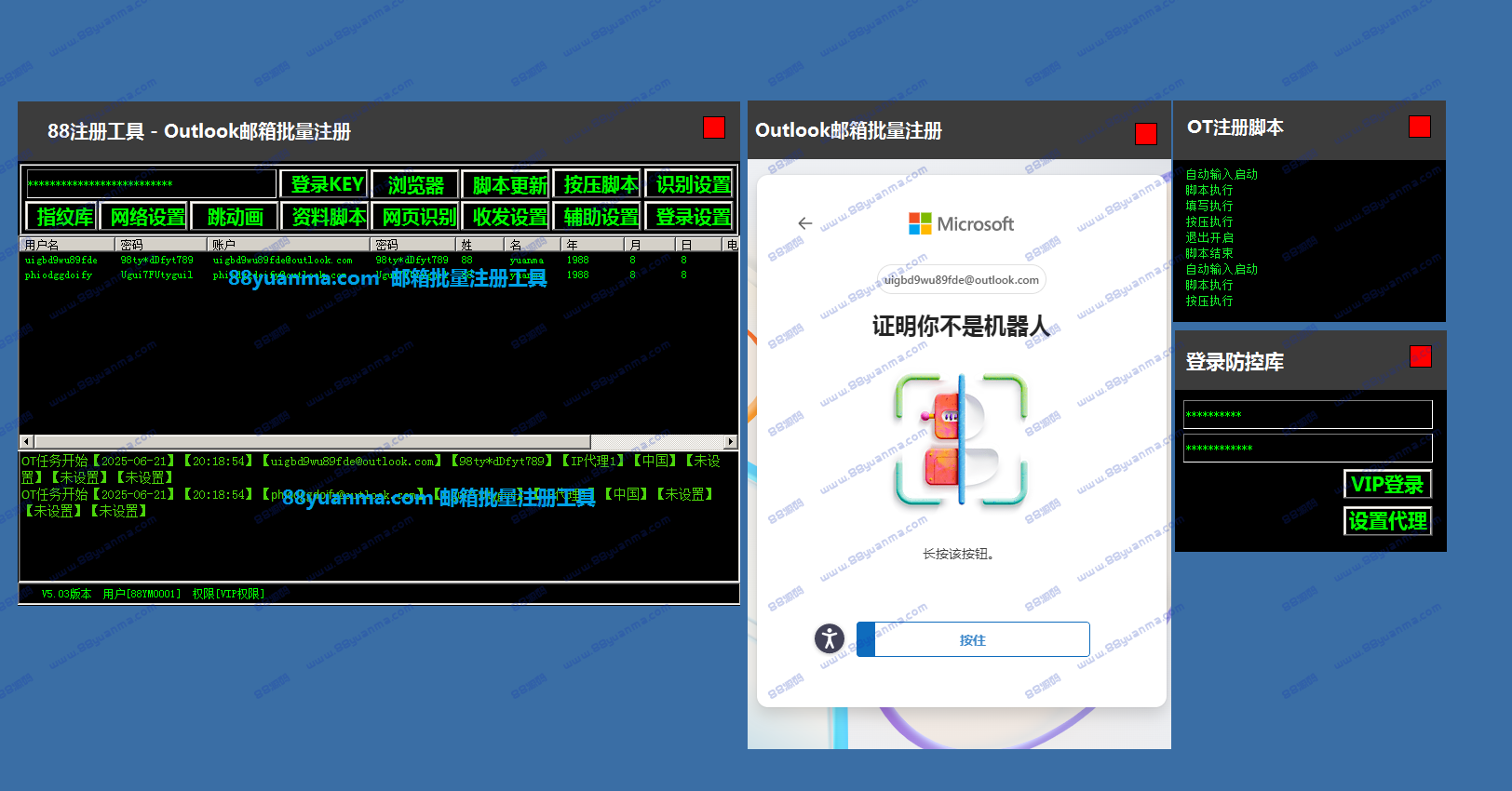Select 填写执行 line in OT注册脚本

[x=1208, y=206]
